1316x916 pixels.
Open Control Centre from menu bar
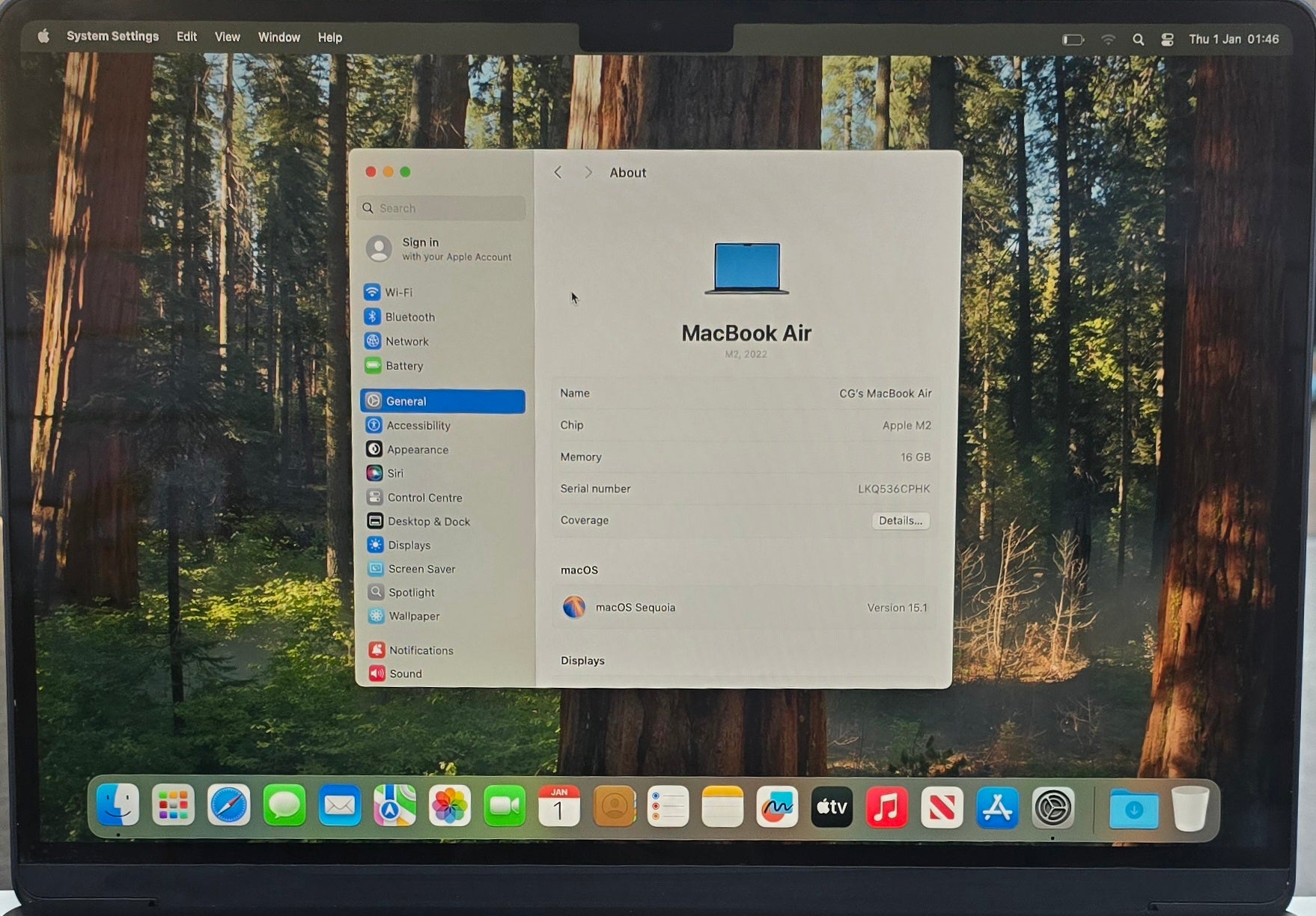click(1167, 40)
